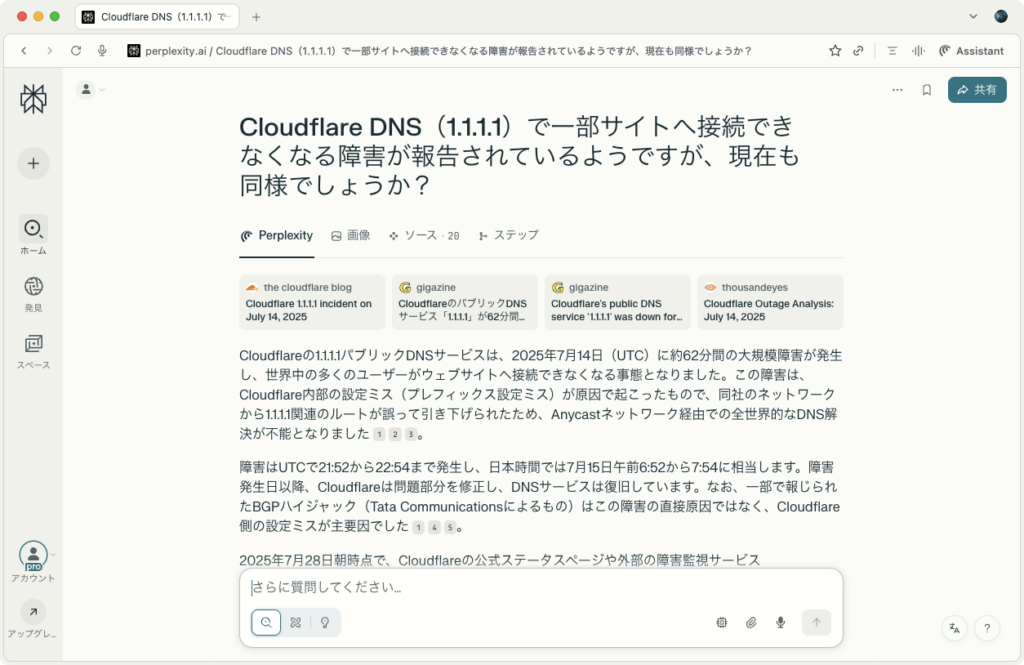Select the search mode toggle in the input box
This screenshot has width=1024, height=665.
[266, 623]
